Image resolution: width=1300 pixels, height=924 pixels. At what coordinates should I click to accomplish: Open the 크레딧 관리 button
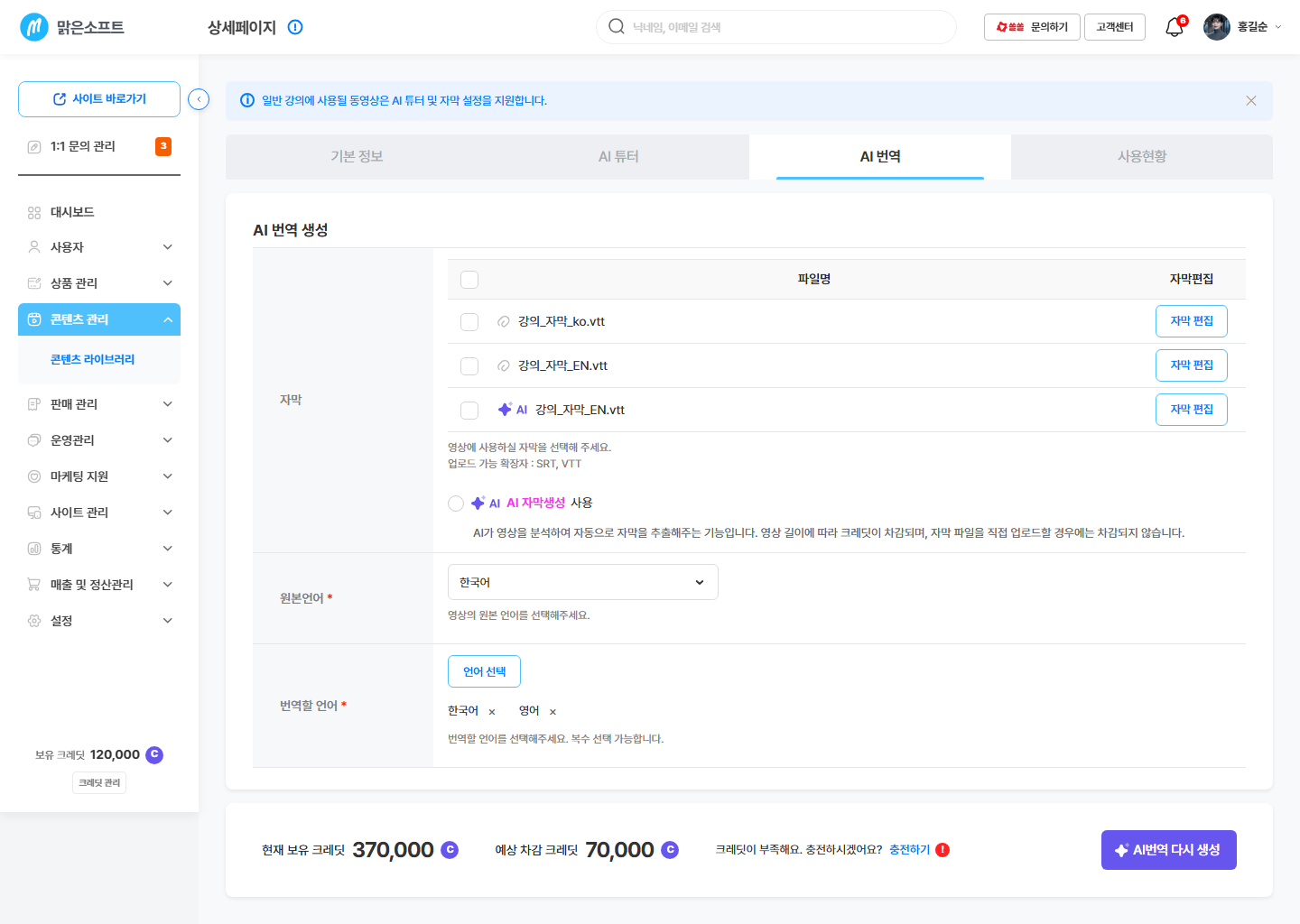tap(99, 782)
